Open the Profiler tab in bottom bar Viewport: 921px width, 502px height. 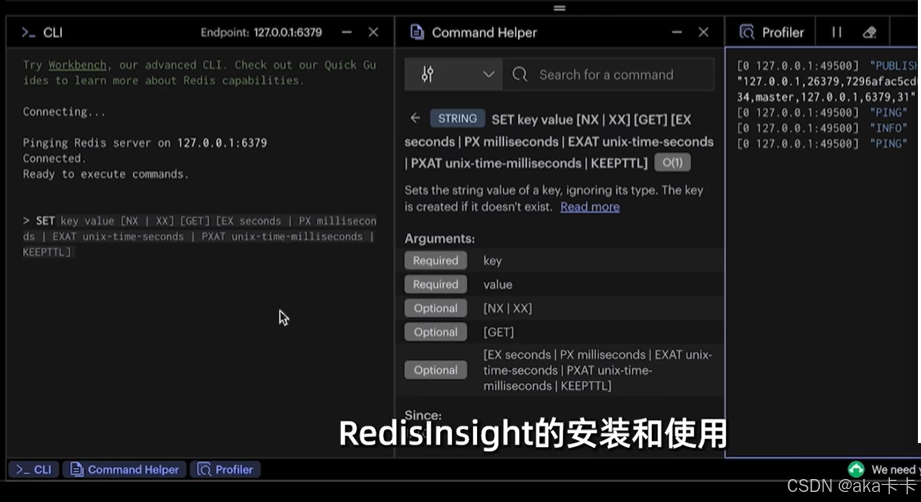pos(226,470)
